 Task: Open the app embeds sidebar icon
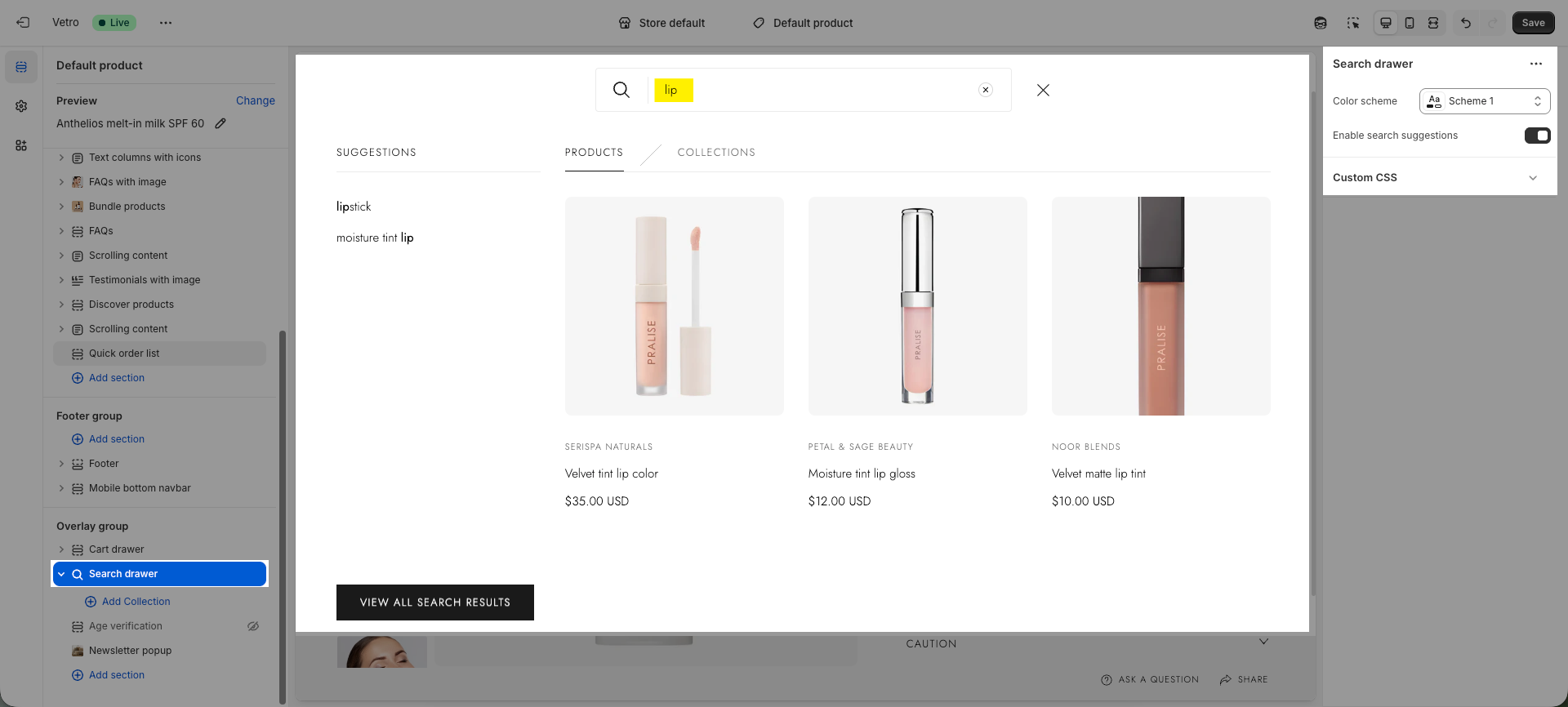21,145
